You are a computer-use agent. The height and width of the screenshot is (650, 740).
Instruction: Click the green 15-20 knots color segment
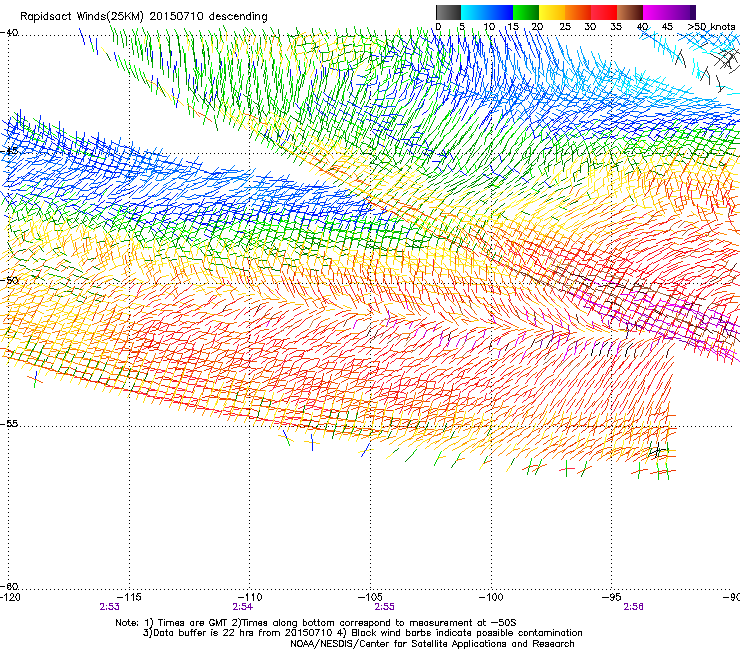pyautogui.click(x=526, y=12)
